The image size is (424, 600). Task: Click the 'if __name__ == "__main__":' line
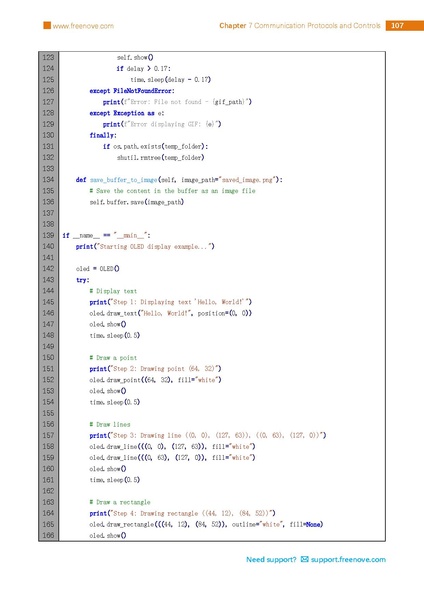(106, 235)
